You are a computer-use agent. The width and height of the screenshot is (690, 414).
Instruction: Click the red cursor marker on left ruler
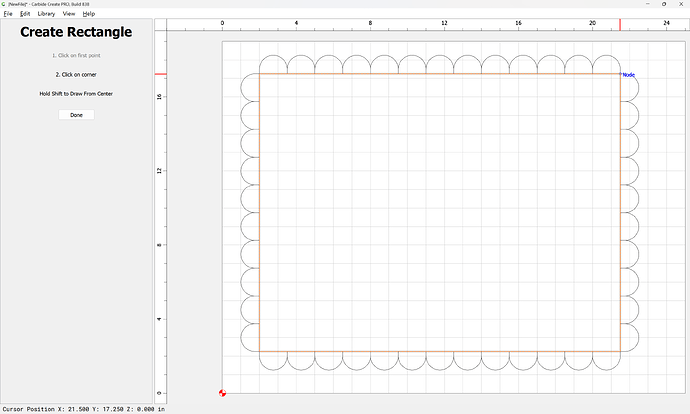coord(160,74)
